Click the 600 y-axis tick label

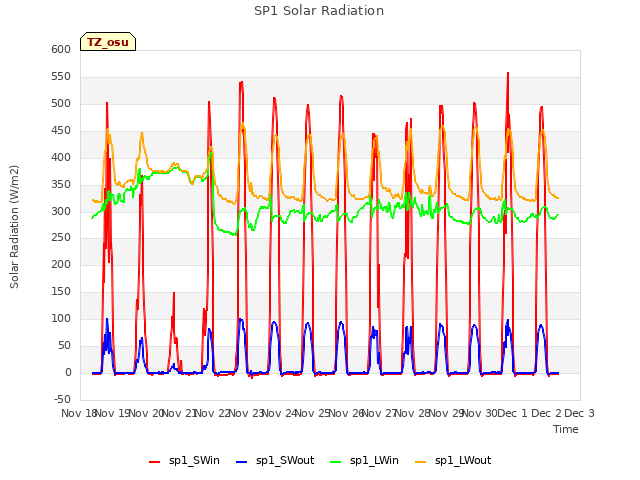pyautogui.click(x=61, y=49)
